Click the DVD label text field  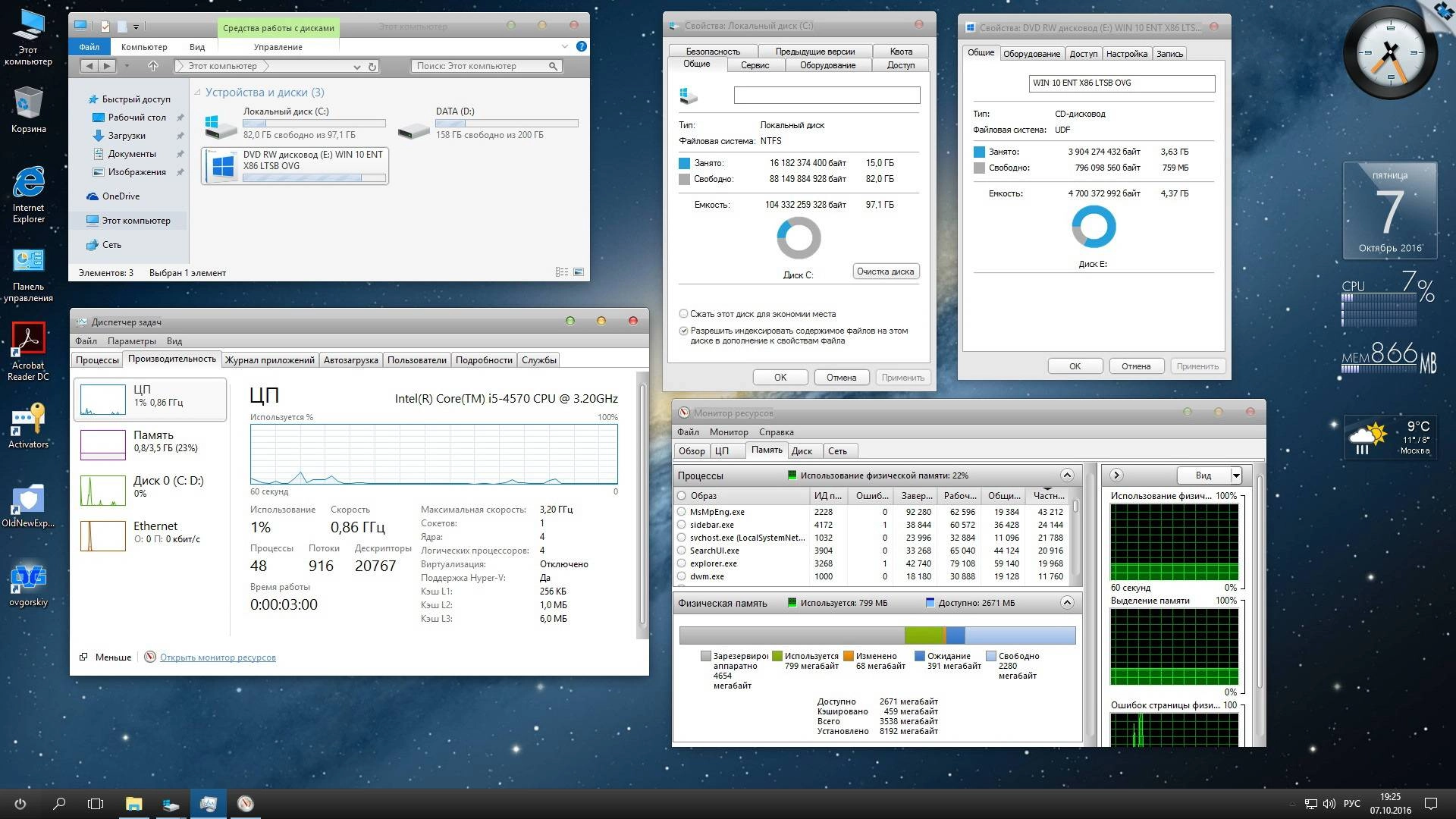point(1122,83)
